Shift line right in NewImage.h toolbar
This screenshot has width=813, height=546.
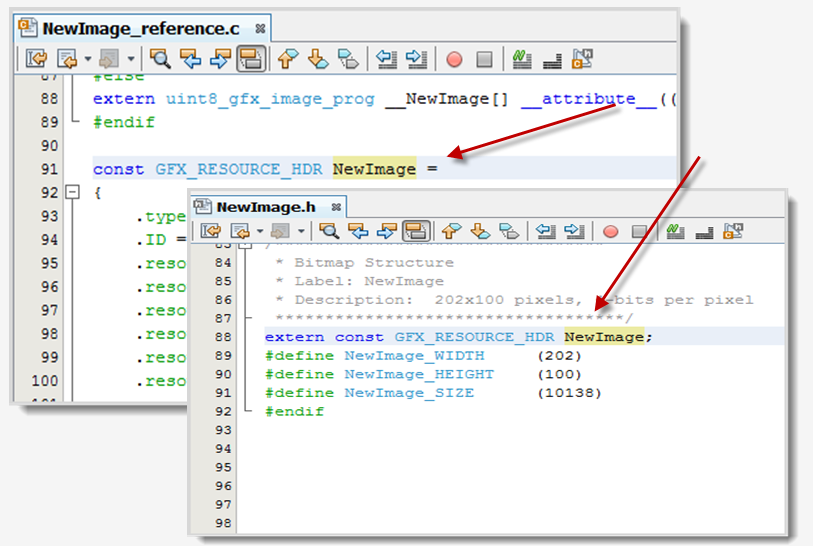click(574, 231)
